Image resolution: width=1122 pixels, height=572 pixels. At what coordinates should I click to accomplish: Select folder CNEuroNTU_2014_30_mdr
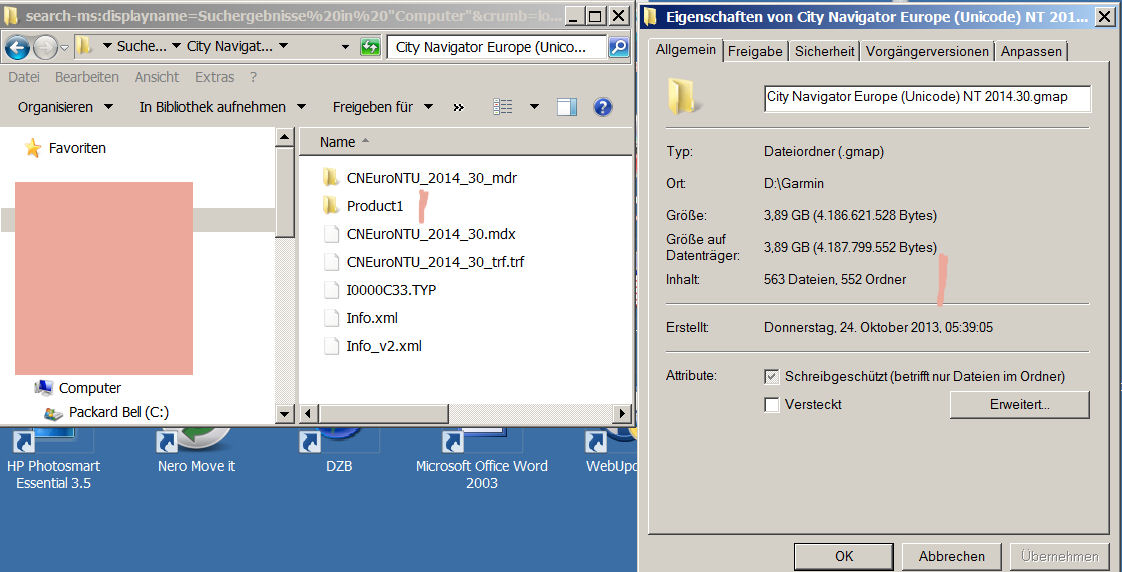pos(431,178)
